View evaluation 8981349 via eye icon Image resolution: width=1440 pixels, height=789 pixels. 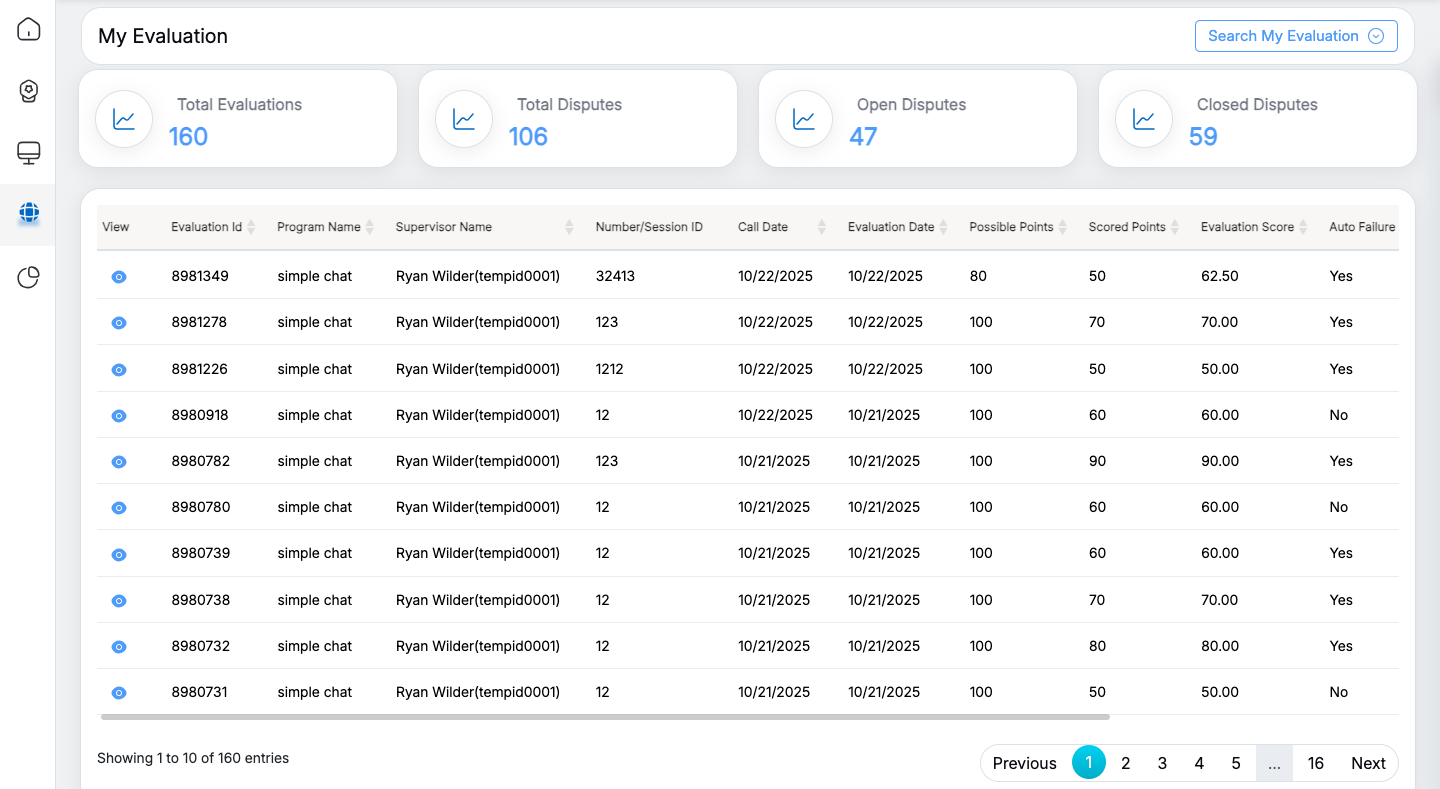pos(119,277)
